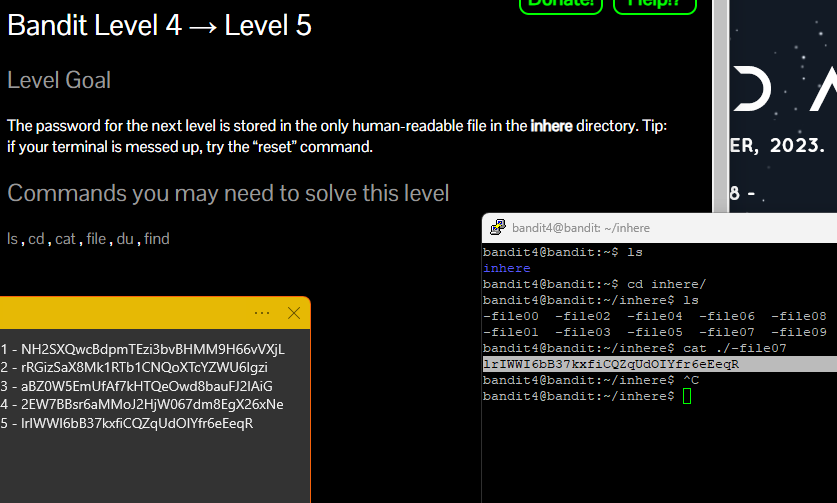Open the ls command link
The height and width of the screenshot is (503, 837).
pos(12,239)
